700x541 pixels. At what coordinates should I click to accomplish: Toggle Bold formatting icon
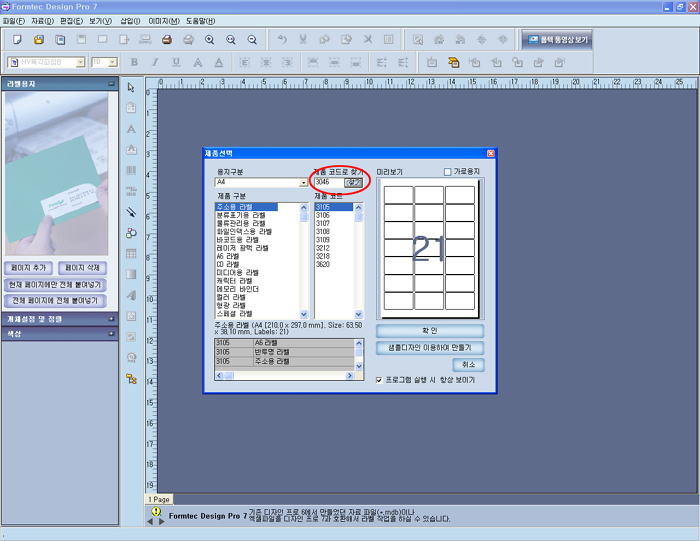tap(134, 62)
